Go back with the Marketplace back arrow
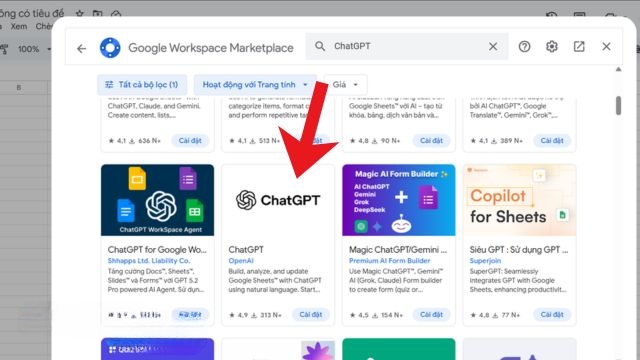 point(81,49)
